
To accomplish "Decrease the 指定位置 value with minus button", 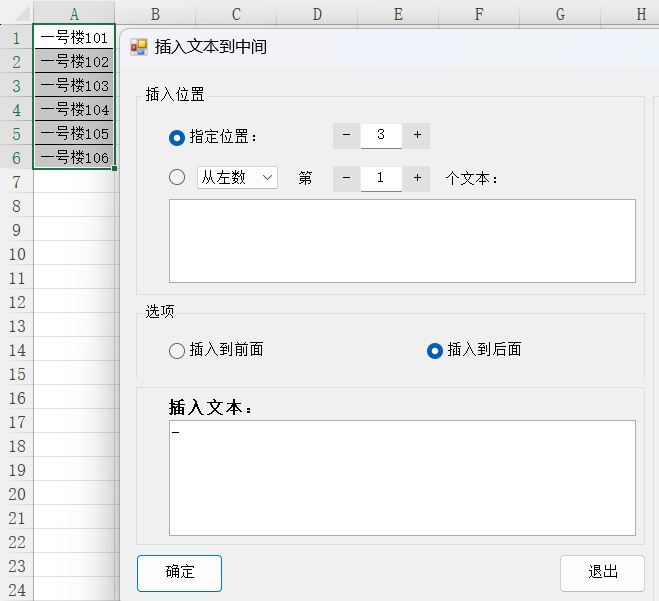I will pos(346,136).
